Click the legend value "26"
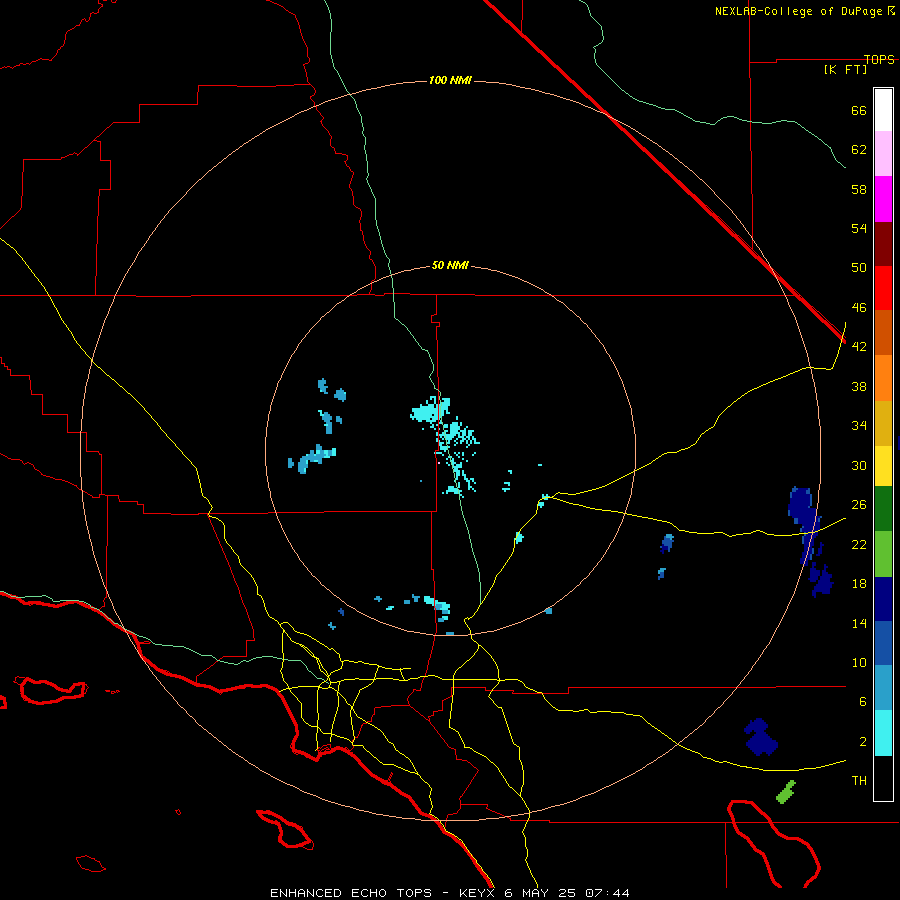 (x=859, y=505)
